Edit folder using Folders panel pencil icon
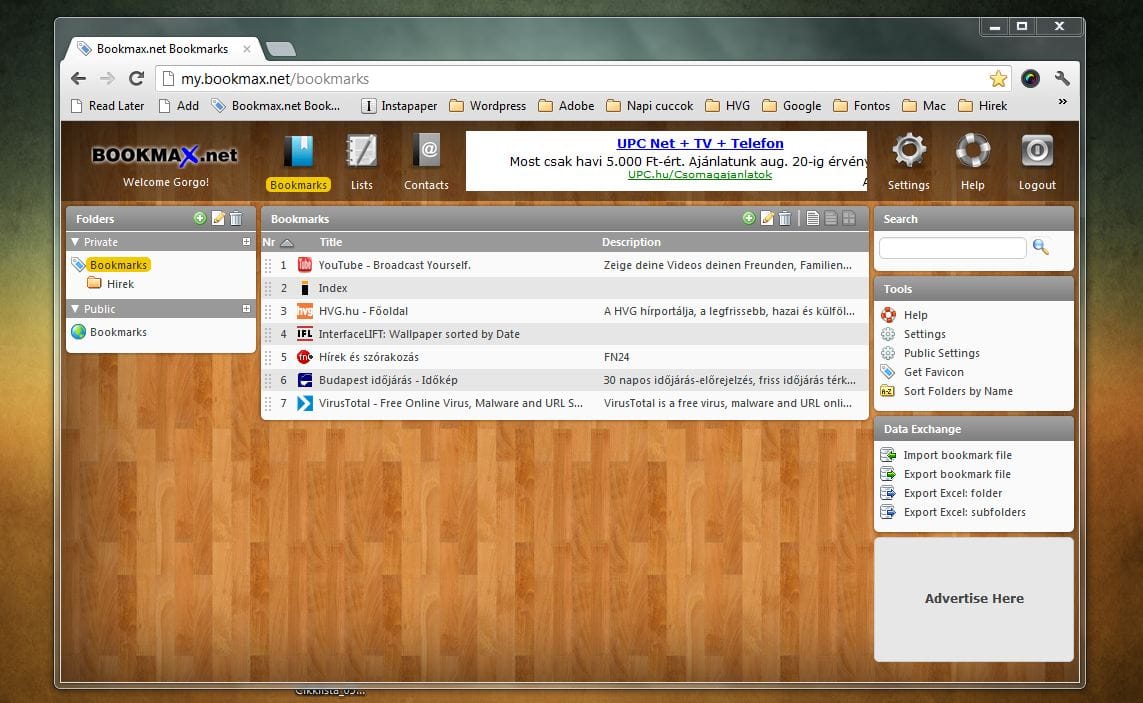The width and height of the screenshot is (1143, 703). 218,218
